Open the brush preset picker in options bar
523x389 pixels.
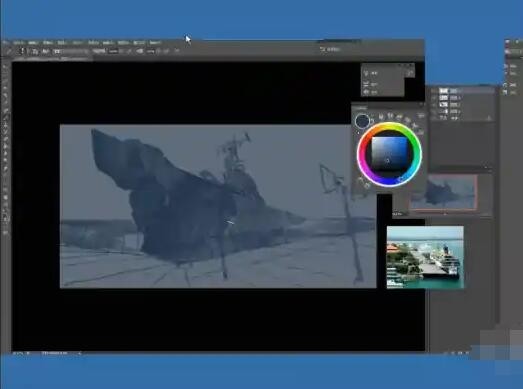[22, 51]
